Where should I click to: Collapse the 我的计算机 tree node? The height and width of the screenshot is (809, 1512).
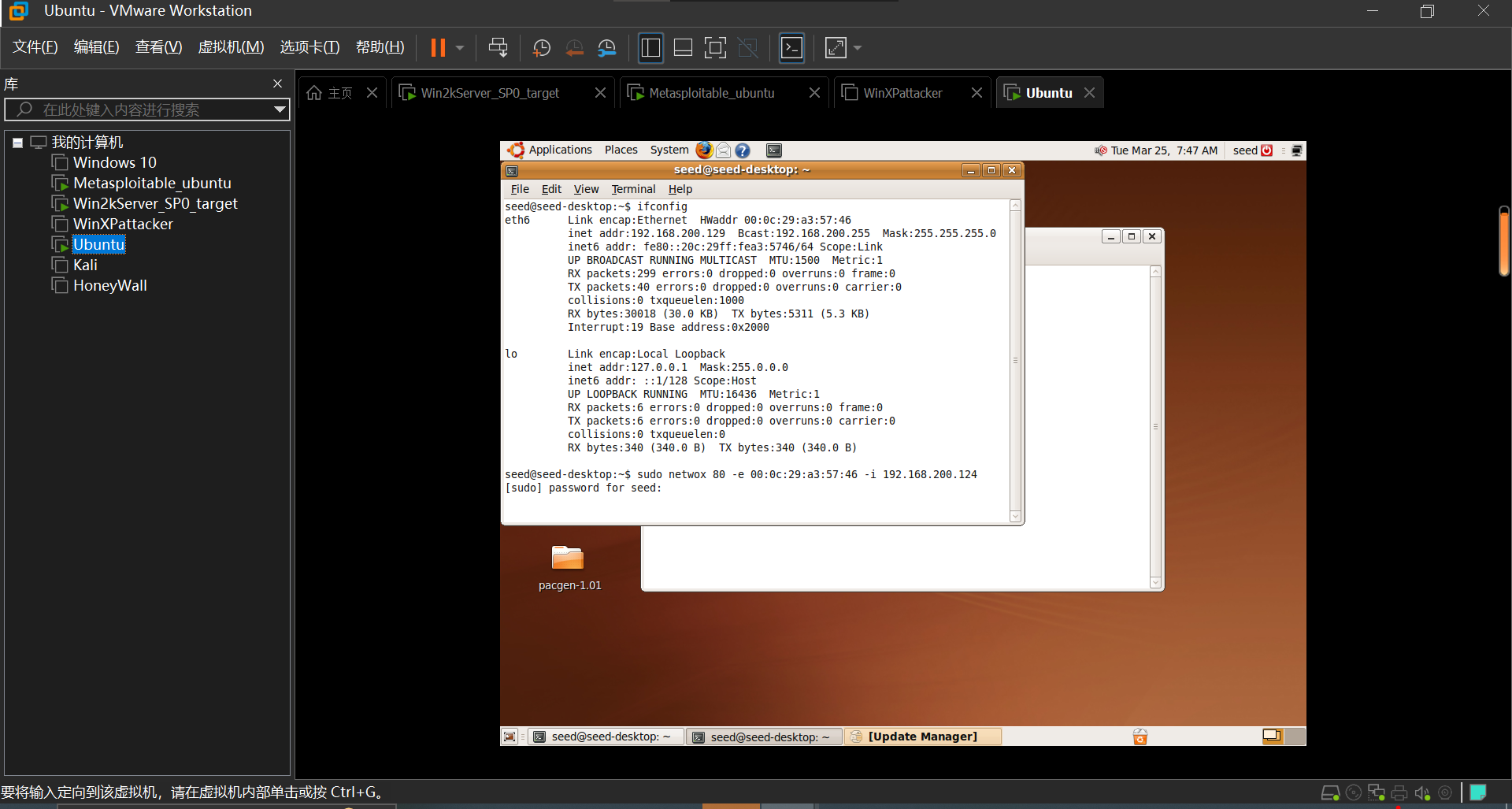[17, 143]
